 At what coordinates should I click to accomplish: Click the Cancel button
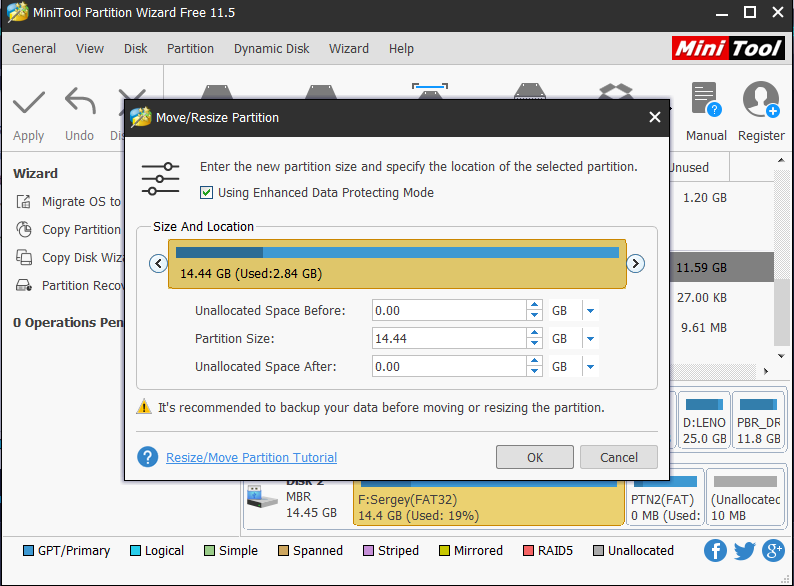tap(619, 457)
